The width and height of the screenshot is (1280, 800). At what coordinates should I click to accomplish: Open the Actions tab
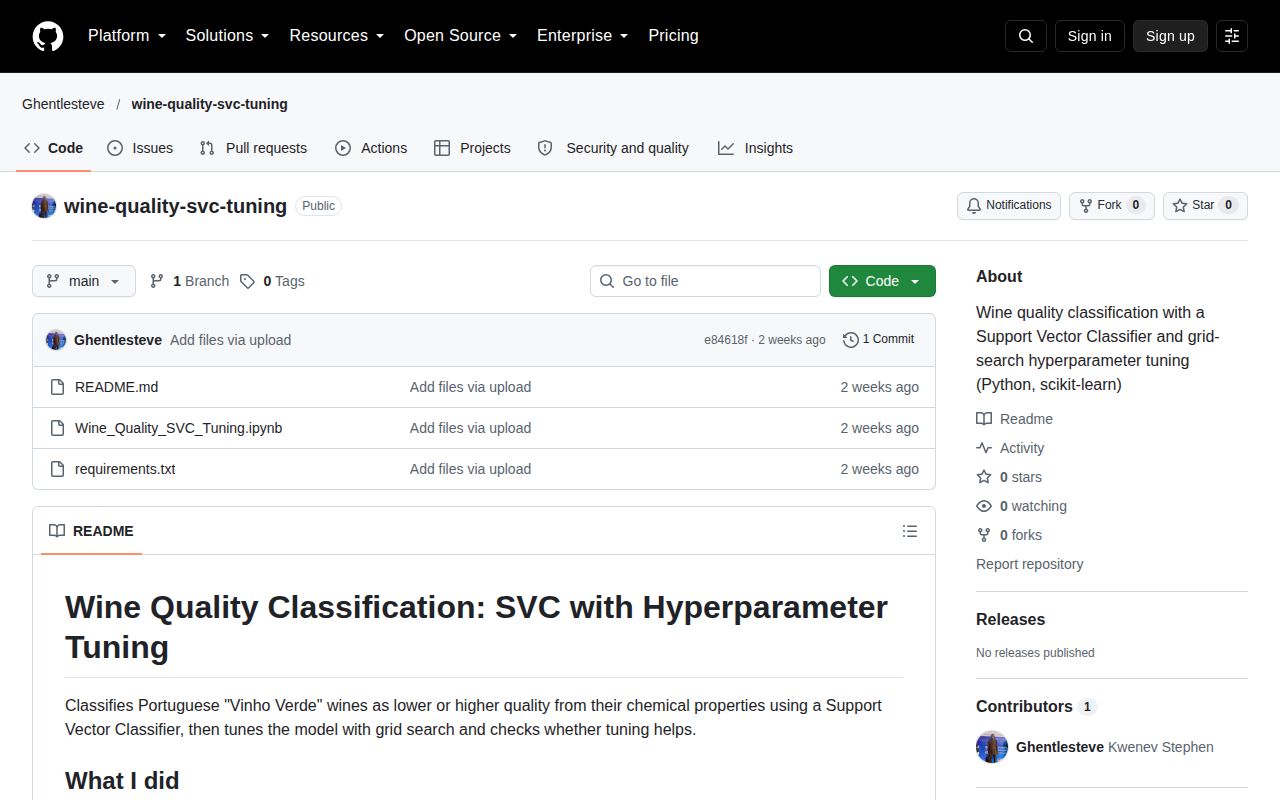pyautogui.click(x=371, y=148)
